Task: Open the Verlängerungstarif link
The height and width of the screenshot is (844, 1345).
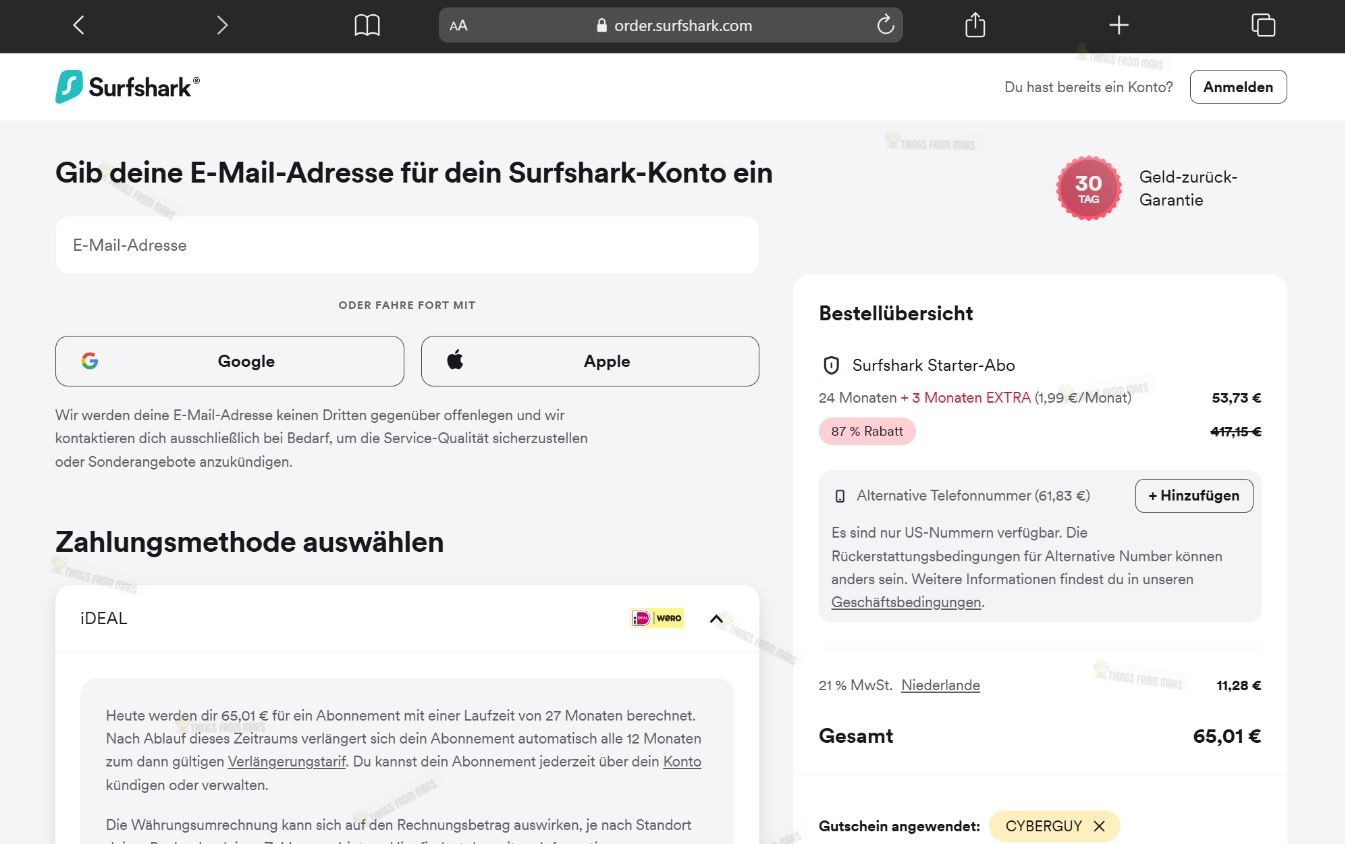Action: (287, 762)
